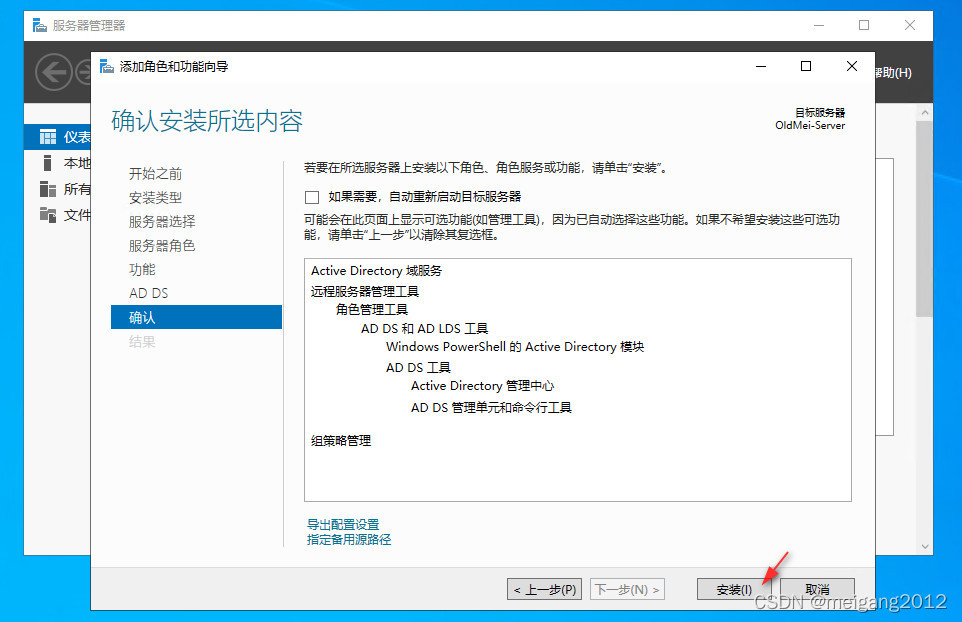The width and height of the screenshot is (962, 622).
Task: Select 服务器角色 wizard step
Action: (x=162, y=245)
